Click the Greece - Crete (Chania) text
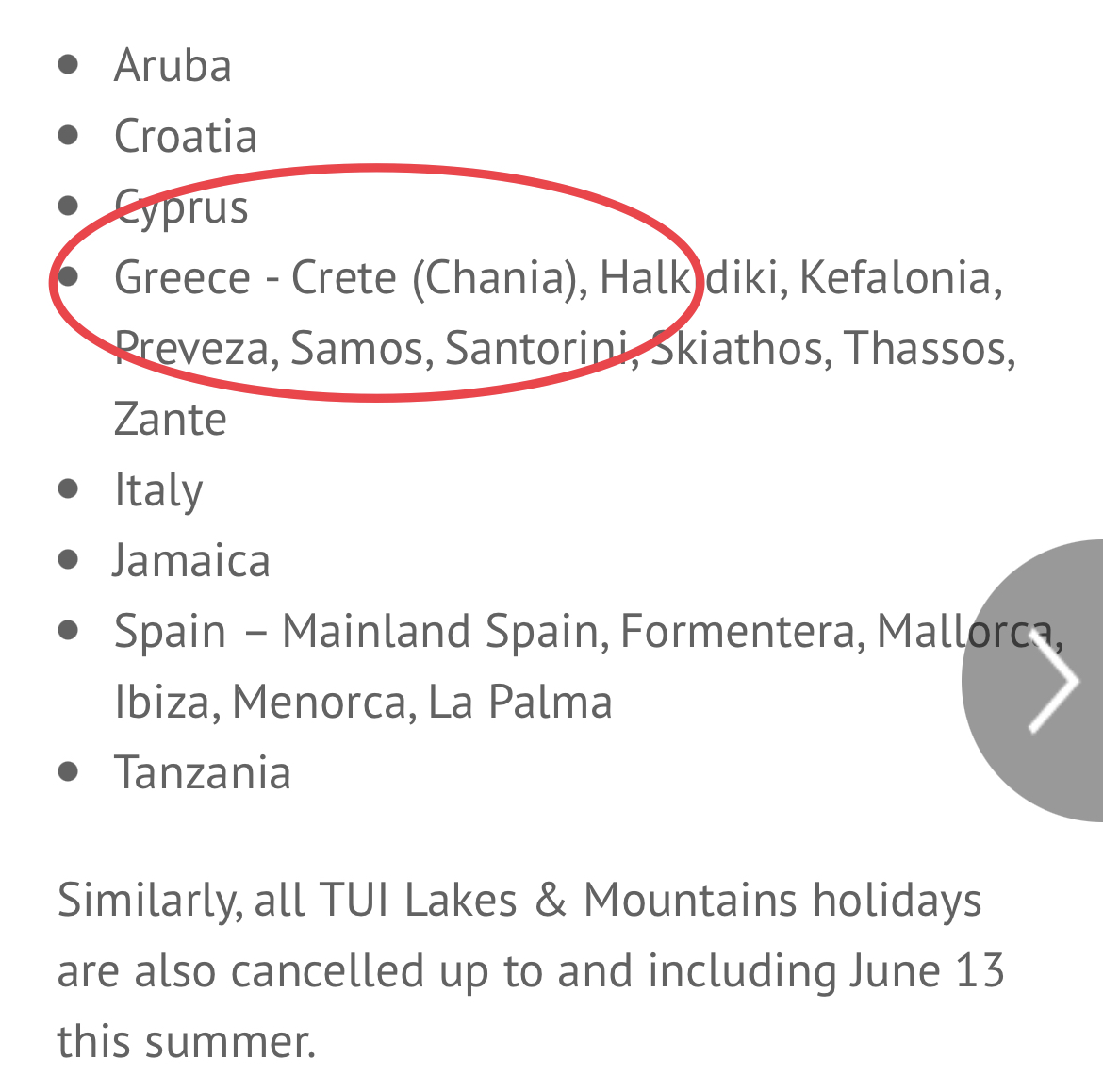 (x=347, y=278)
